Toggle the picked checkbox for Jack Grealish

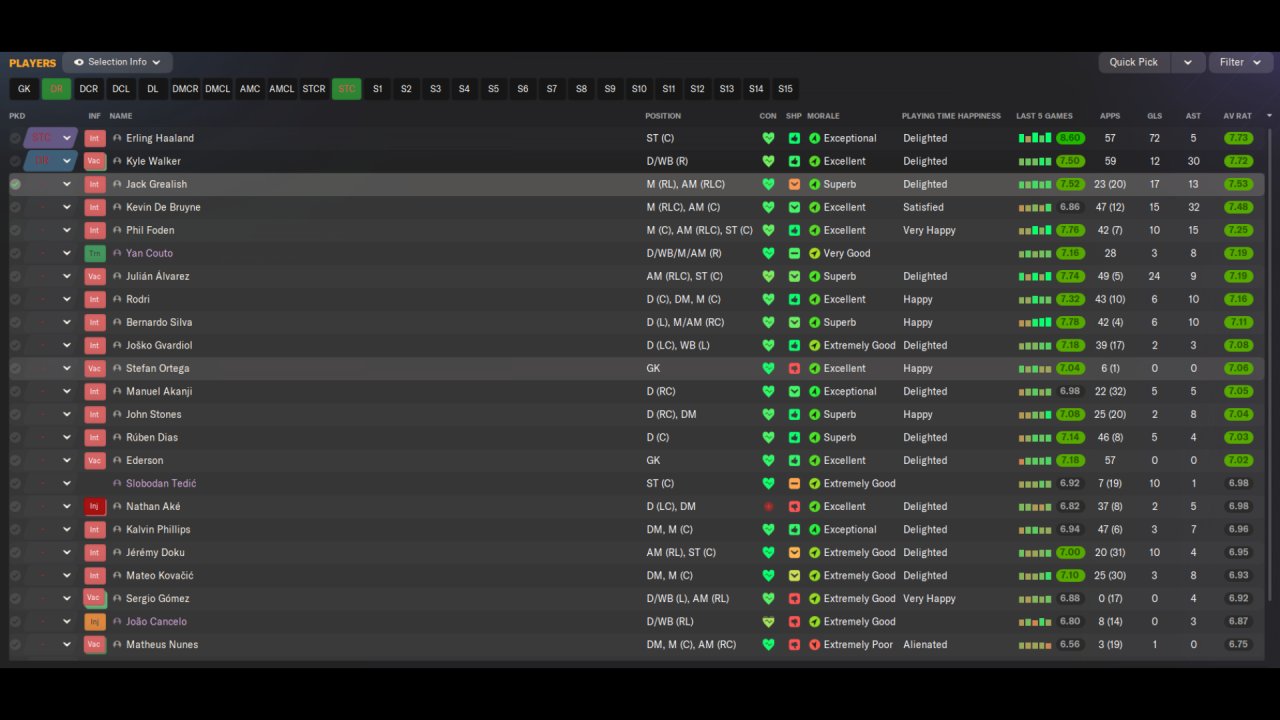click(x=15, y=184)
